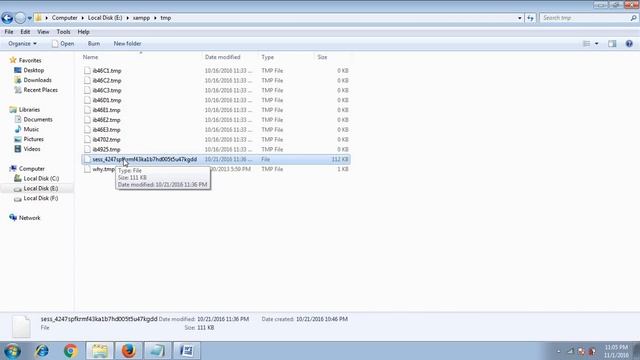Click the search magnifier icon
This screenshot has width=640, height=360.
(633, 18)
